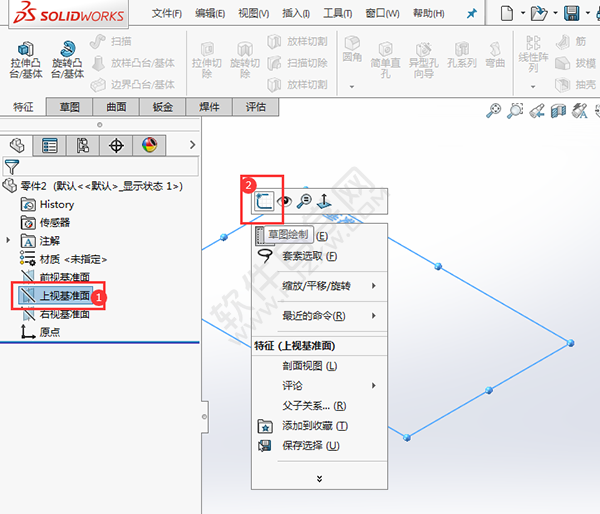Screen dimensions: 600x514
Task: Open the File (文件) menu
Action: (167, 14)
